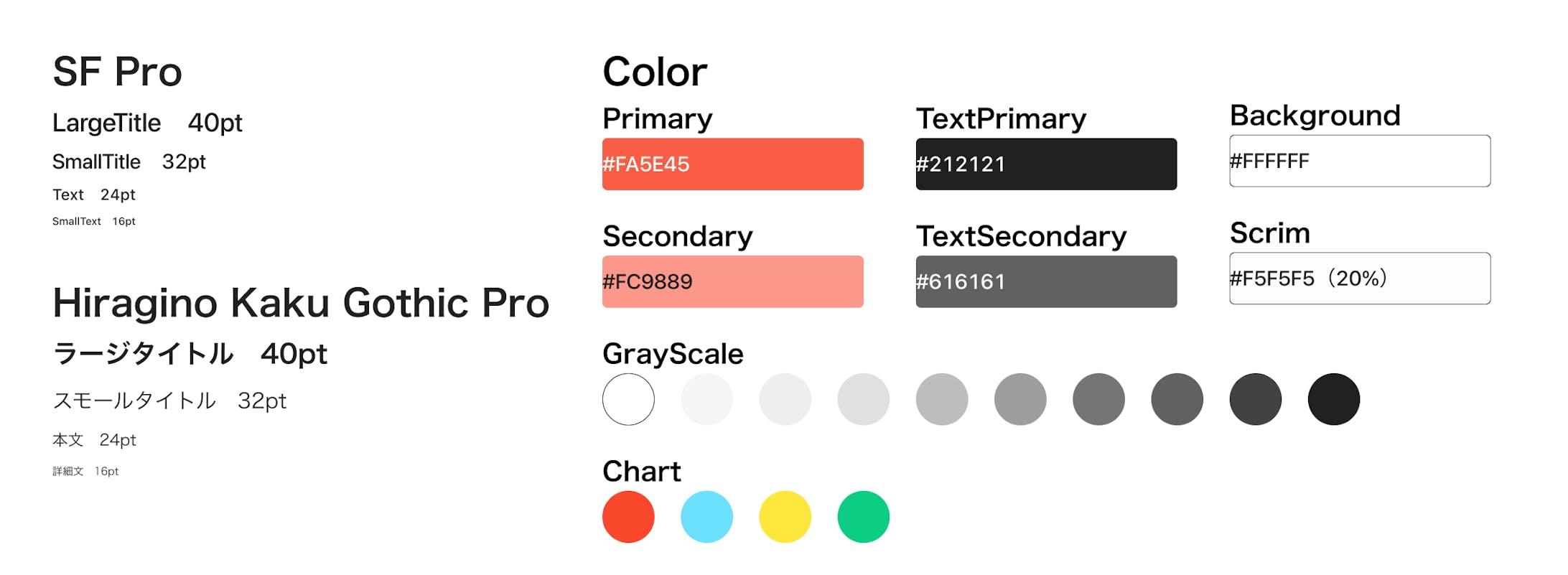Click the Background #FFFFFF swatch box
The image size is (1568, 575).
1359,161
